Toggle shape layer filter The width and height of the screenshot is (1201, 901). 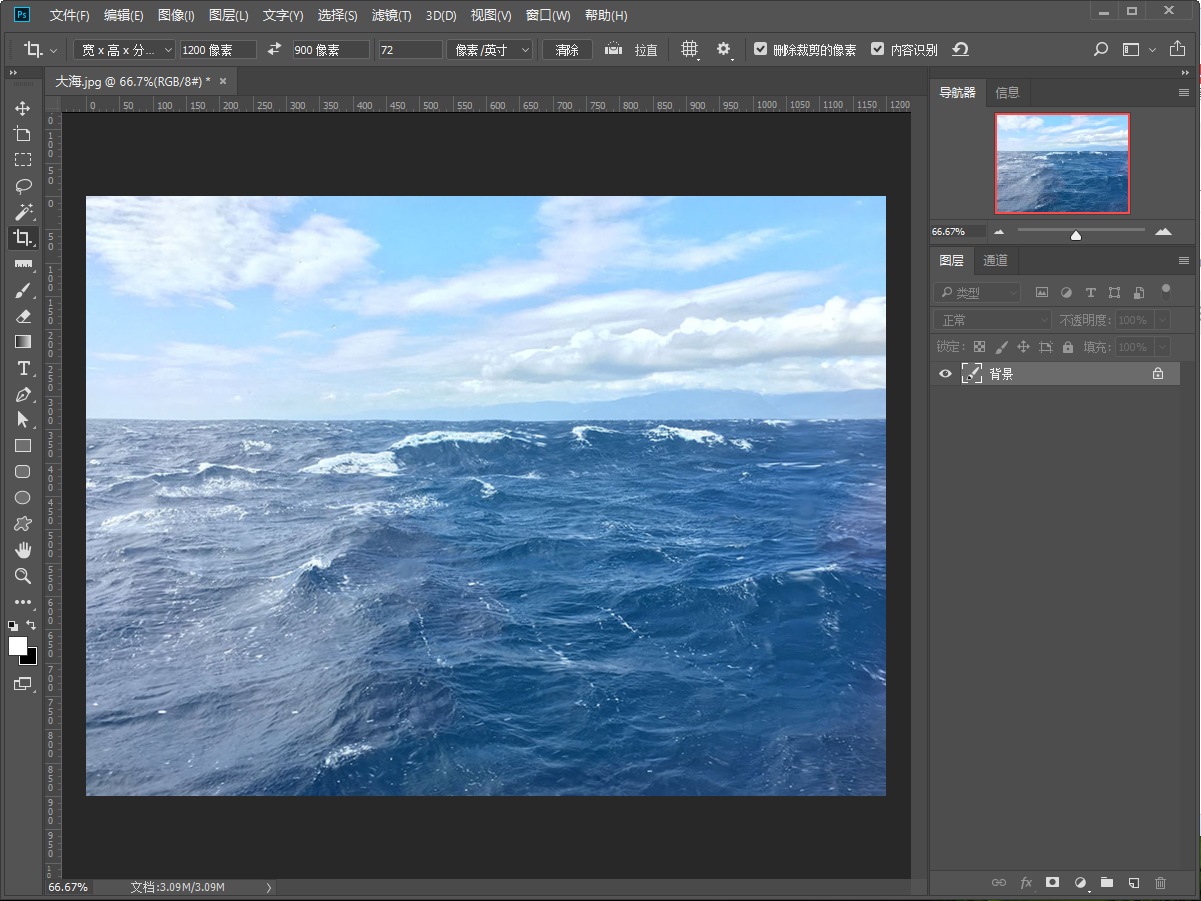click(x=1114, y=293)
